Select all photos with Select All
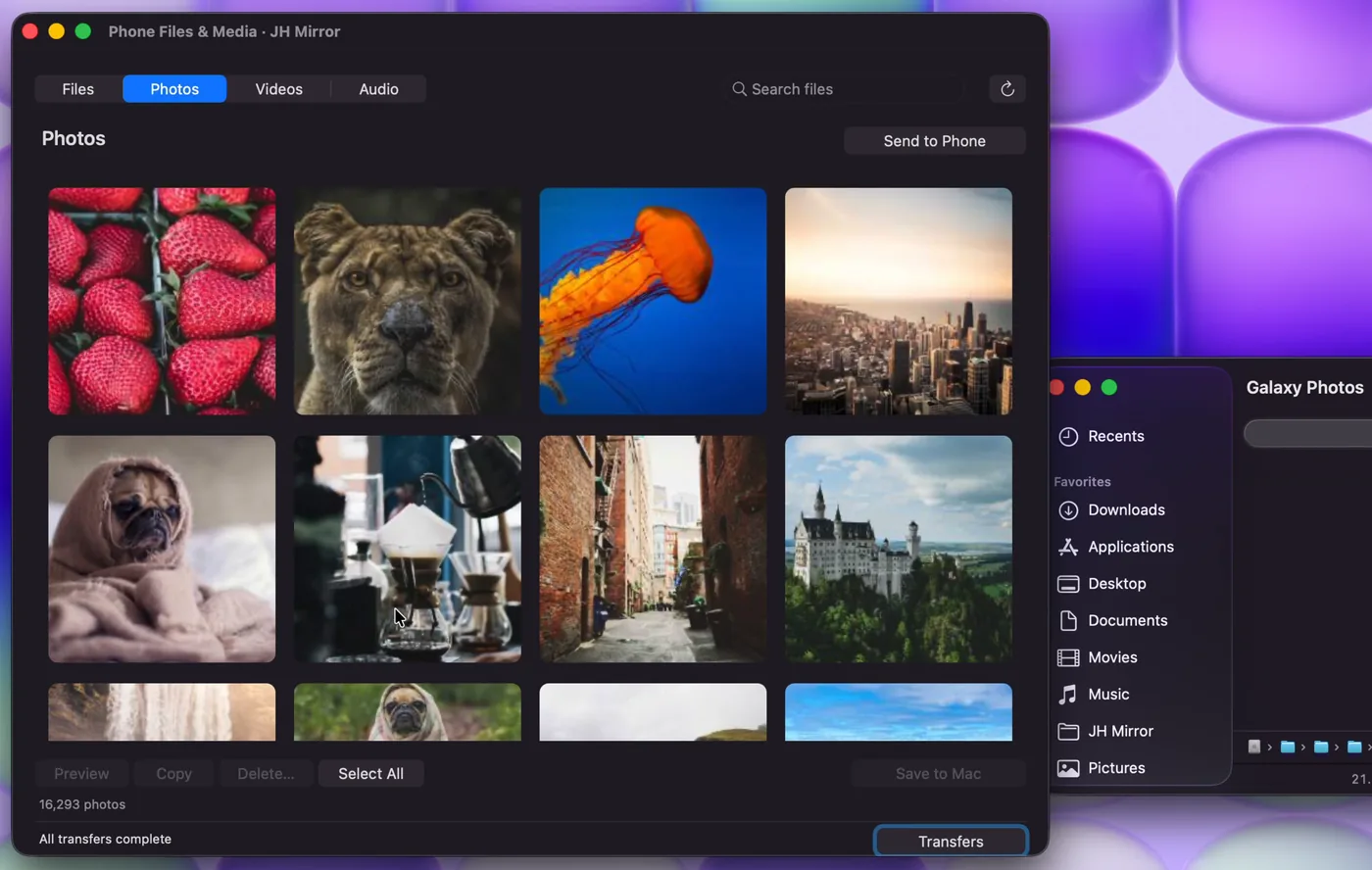The width and height of the screenshot is (1372, 870). [370, 774]
